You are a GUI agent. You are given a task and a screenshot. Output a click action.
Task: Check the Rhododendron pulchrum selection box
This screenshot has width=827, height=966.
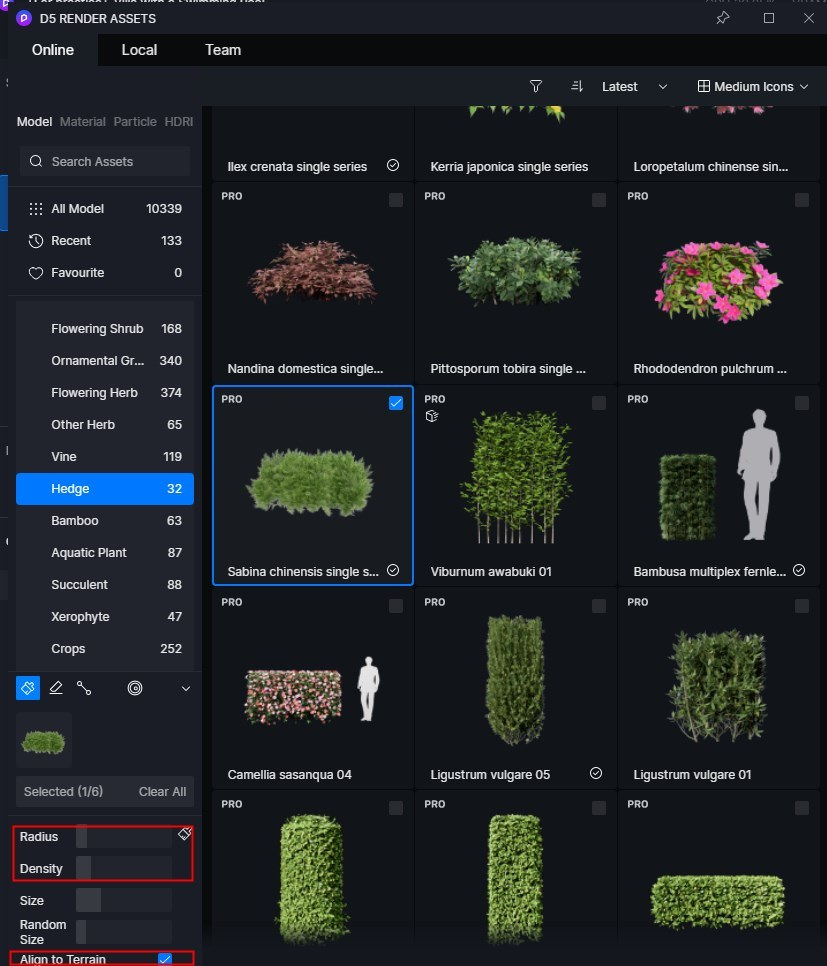pos(802,200)
